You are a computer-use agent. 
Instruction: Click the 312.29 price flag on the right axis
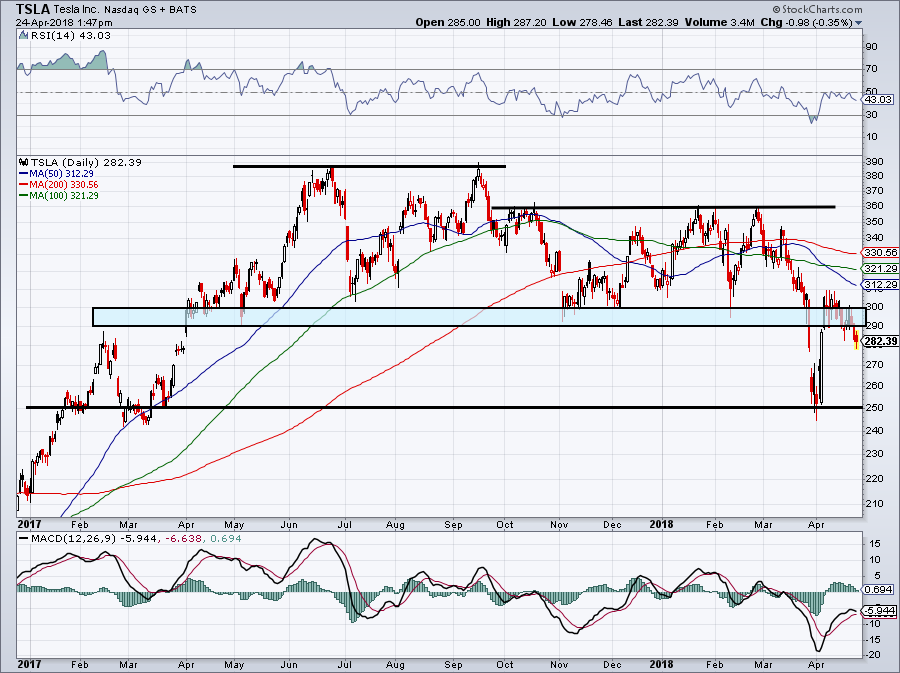pyautogui.click(x=878, y=285)
